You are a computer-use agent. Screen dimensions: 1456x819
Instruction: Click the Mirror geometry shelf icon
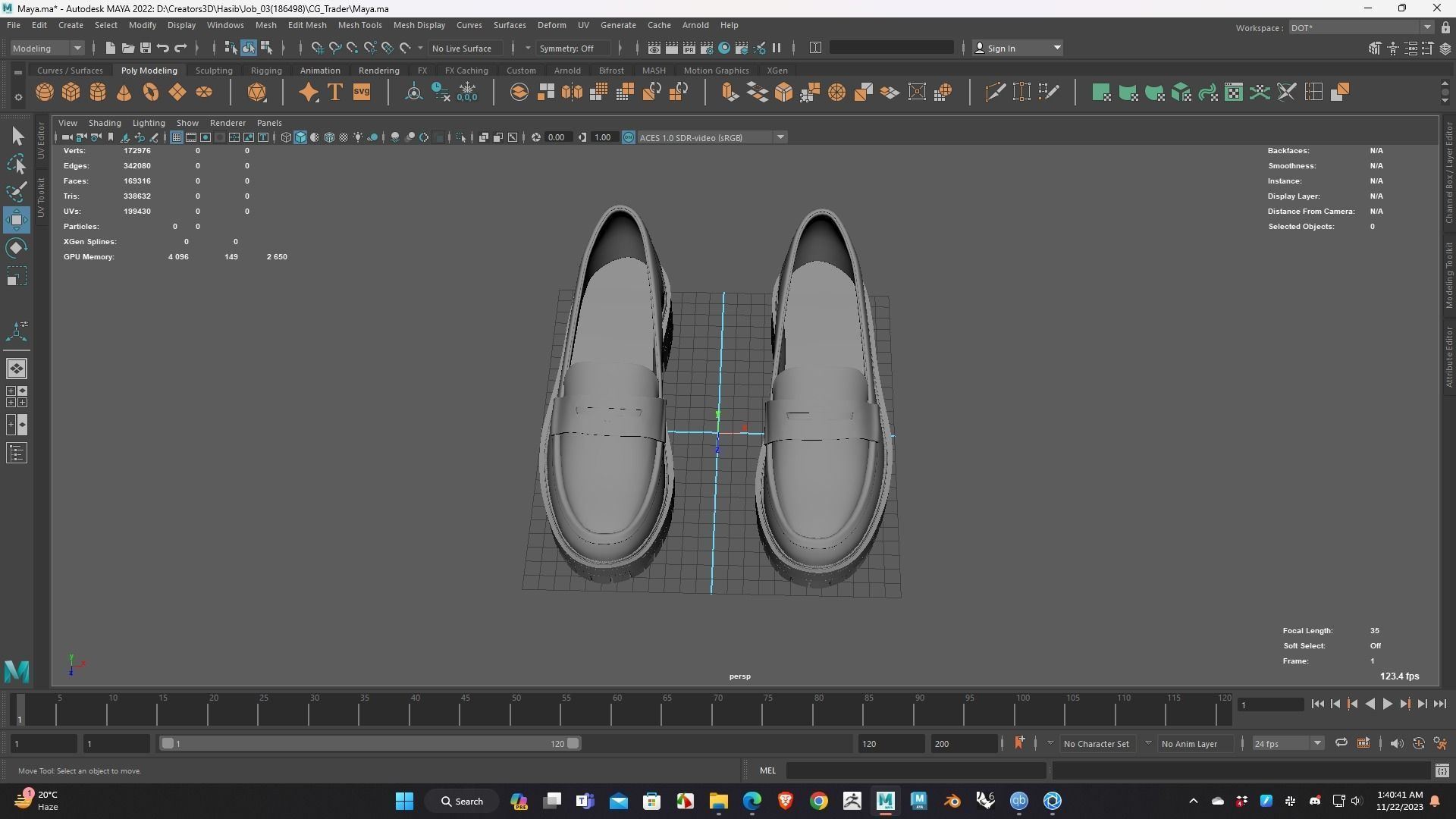click(572, 93)
